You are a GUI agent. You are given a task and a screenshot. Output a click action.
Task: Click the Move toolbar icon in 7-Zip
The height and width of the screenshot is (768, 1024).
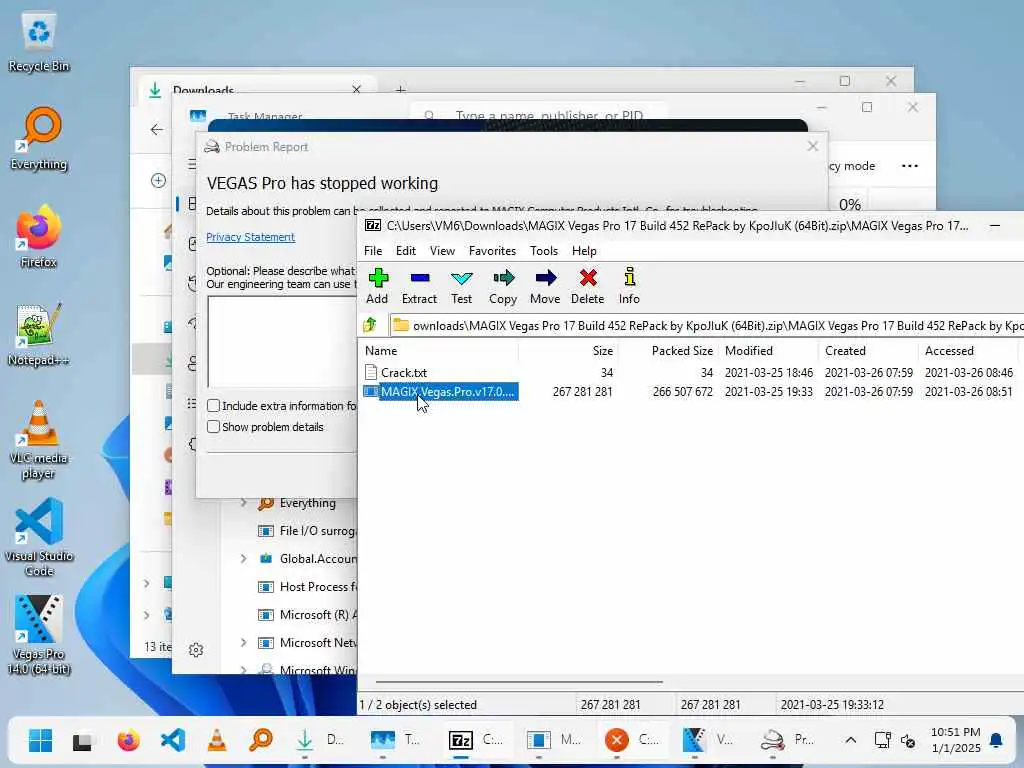(545, 286)
